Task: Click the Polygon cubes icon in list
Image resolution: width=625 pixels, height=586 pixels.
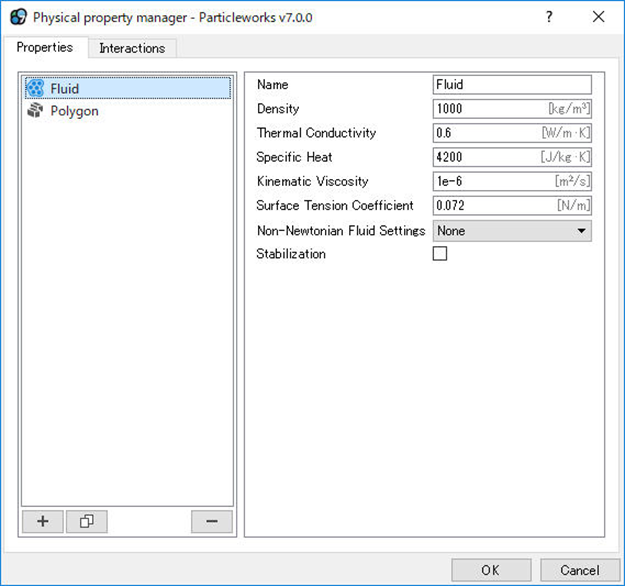Action: coord(35,110)
